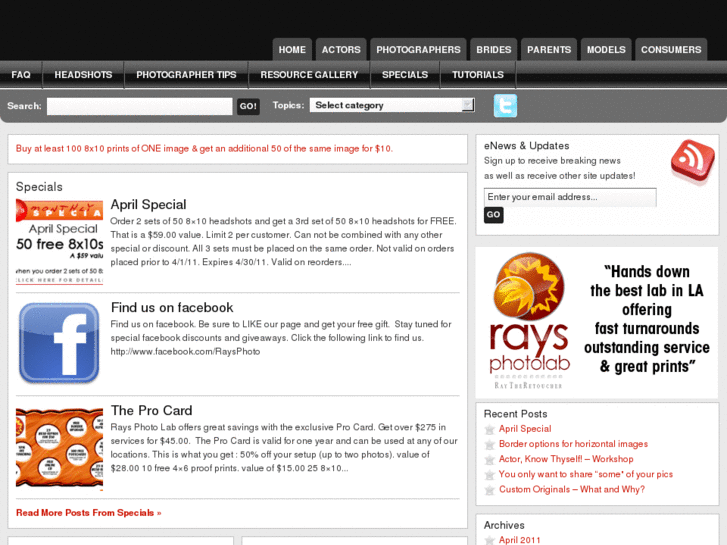Open the HEADSHOTS menu item
Image resolution: width=727 pixels, height=545 pixels.
(x=83, y=75)
